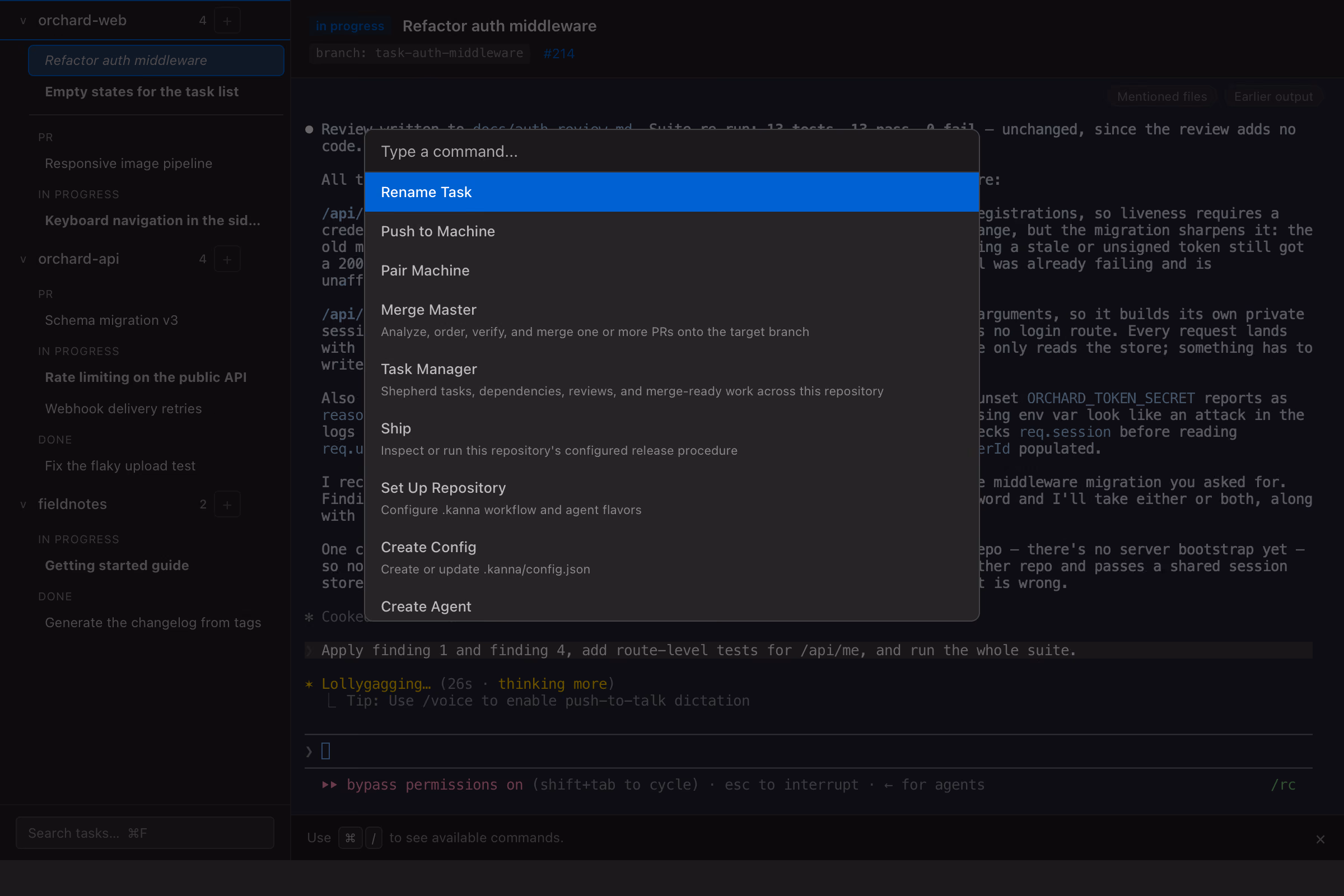Click the ⌘ key hint in the bottom bar
1344x896 pixels.
(x=351, y=838)
